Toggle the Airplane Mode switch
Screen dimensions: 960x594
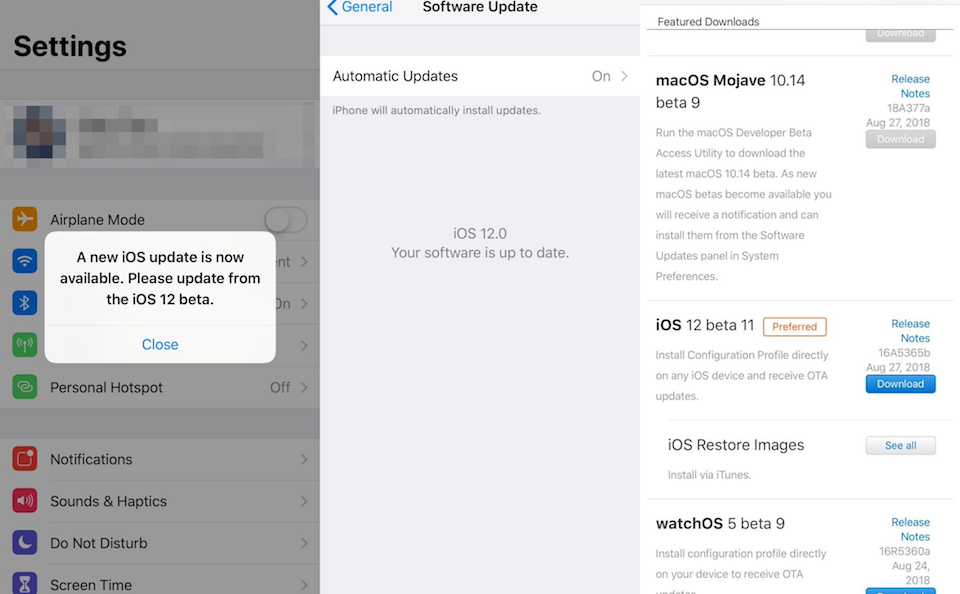click(x=284, y=219)
